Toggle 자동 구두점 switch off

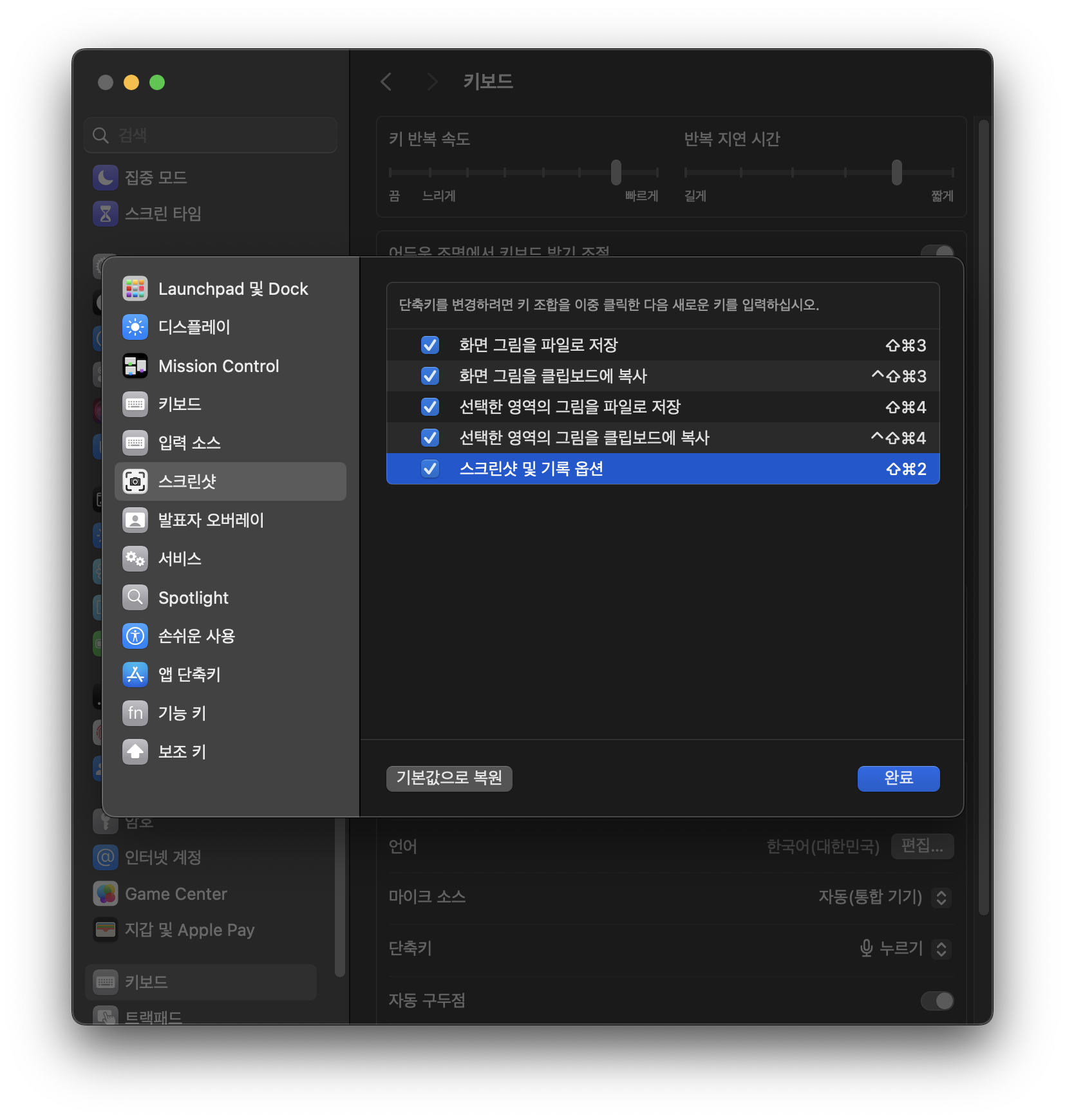pos(938,1001)
